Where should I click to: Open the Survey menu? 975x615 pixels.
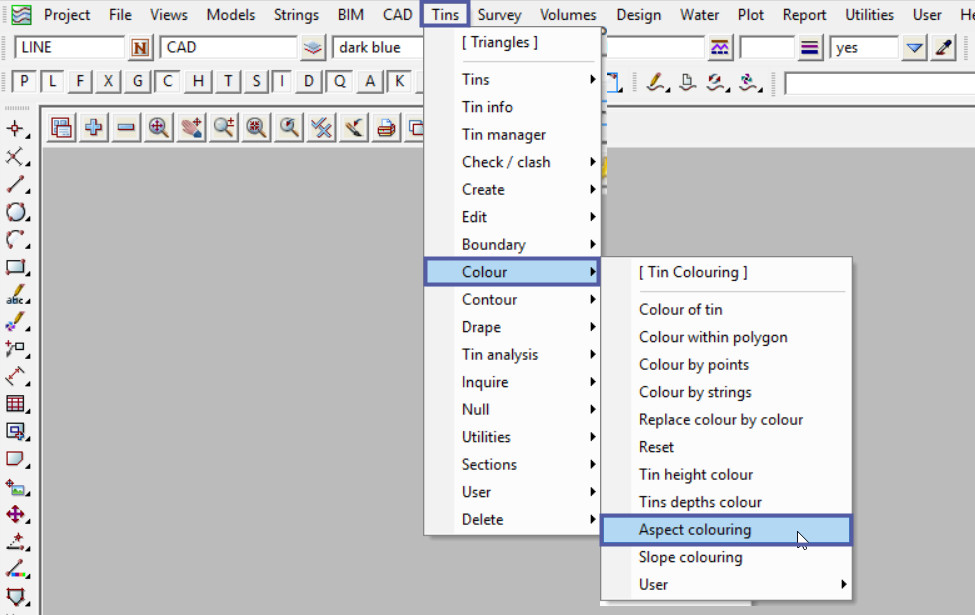499,15
